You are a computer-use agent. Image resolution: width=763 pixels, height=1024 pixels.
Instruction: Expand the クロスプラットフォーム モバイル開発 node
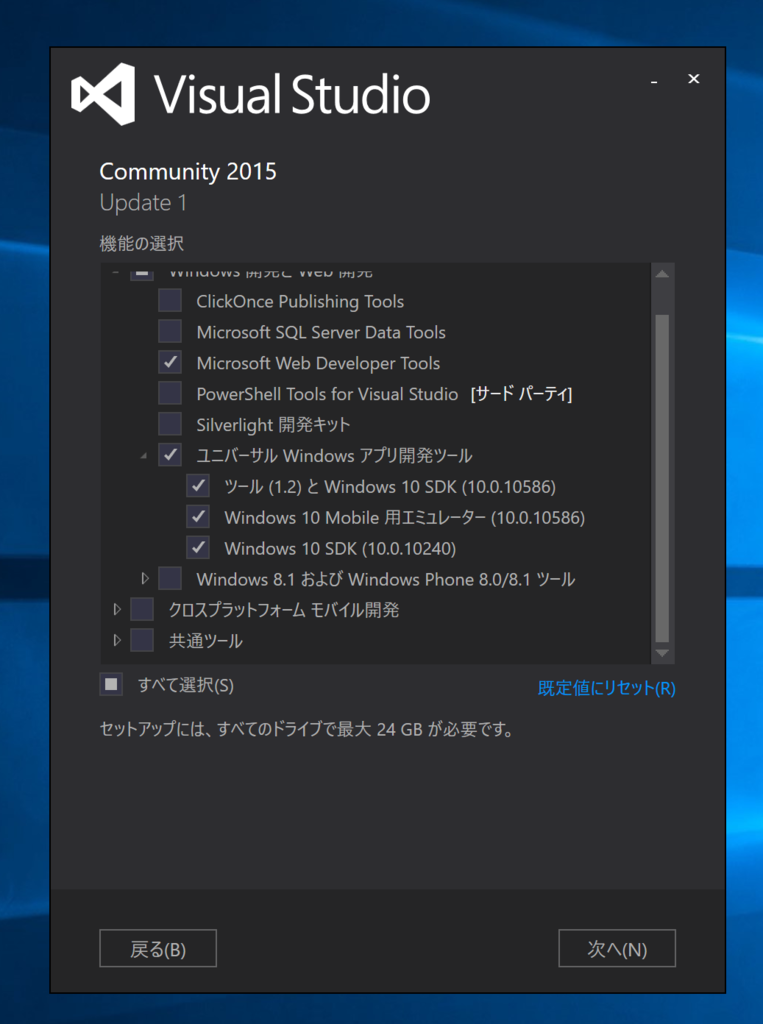(x=117, y=610)
